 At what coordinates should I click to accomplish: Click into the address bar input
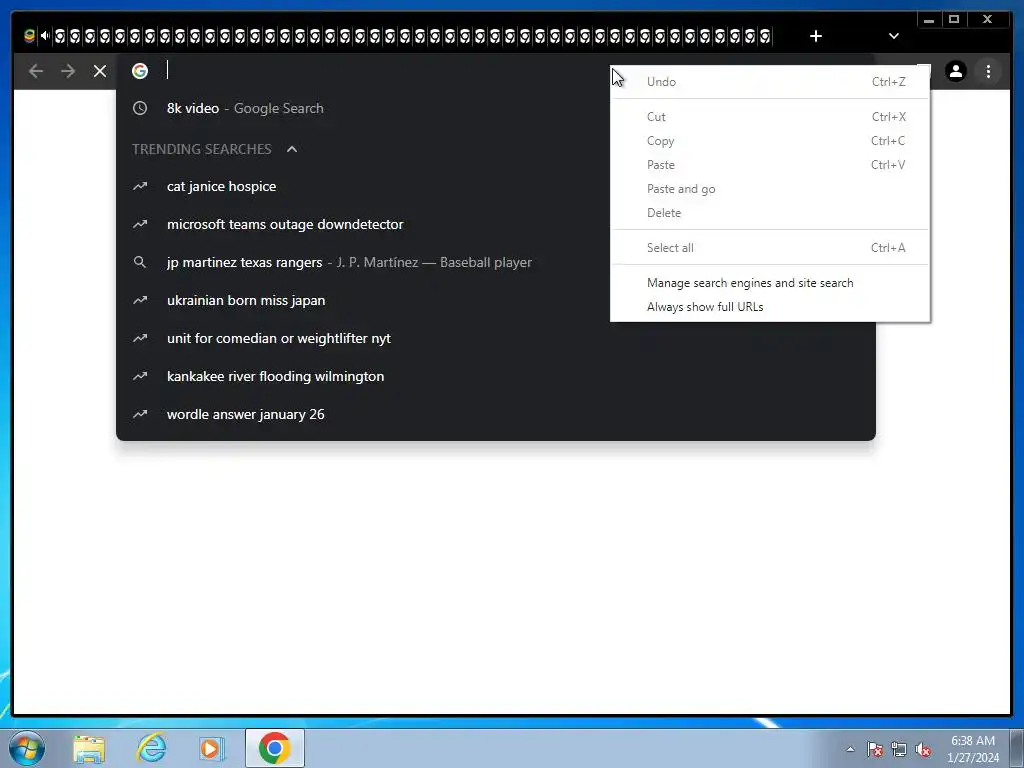pos(385,71)
